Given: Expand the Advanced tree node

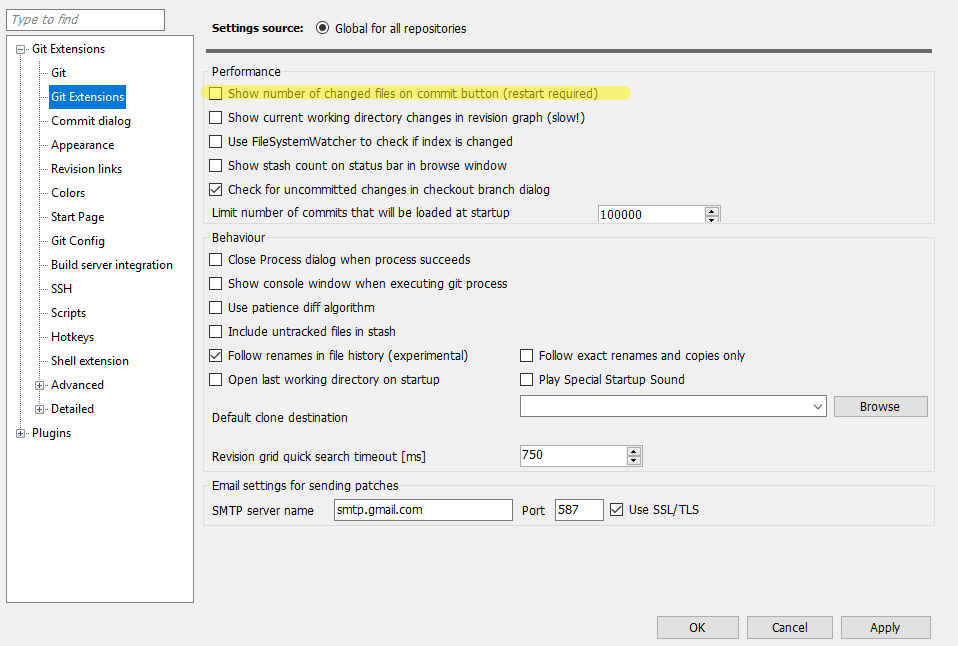Looking at the screenshot, I should (40, 384).
